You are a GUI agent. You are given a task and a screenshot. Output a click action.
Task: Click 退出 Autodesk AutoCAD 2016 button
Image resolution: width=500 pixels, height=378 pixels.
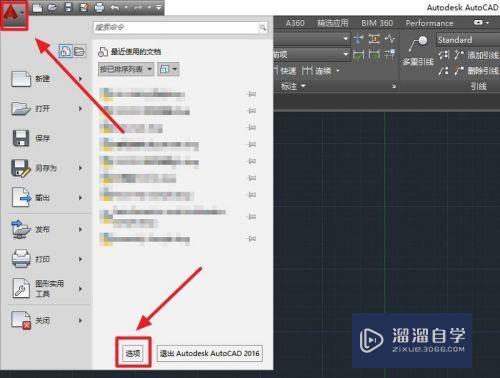pos(210,353)
